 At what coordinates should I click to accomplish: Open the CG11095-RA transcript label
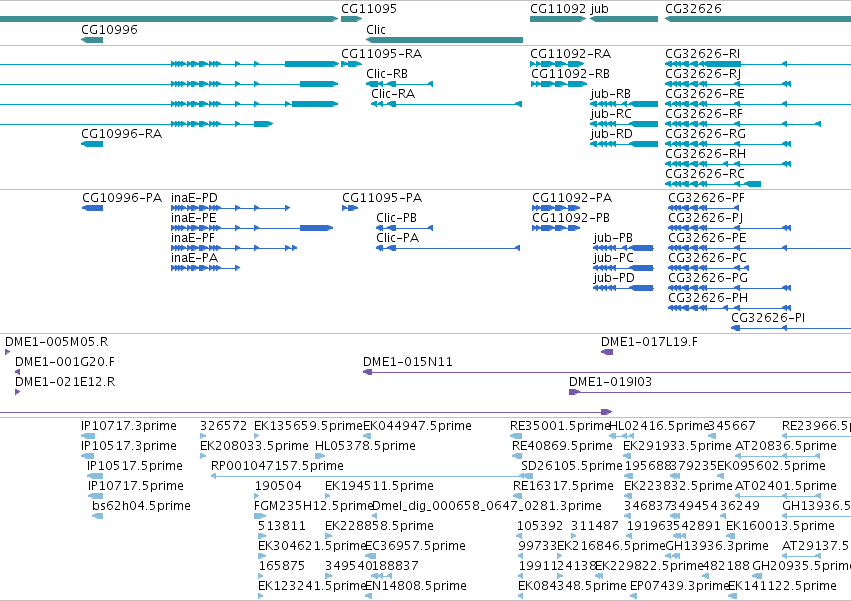382,54
